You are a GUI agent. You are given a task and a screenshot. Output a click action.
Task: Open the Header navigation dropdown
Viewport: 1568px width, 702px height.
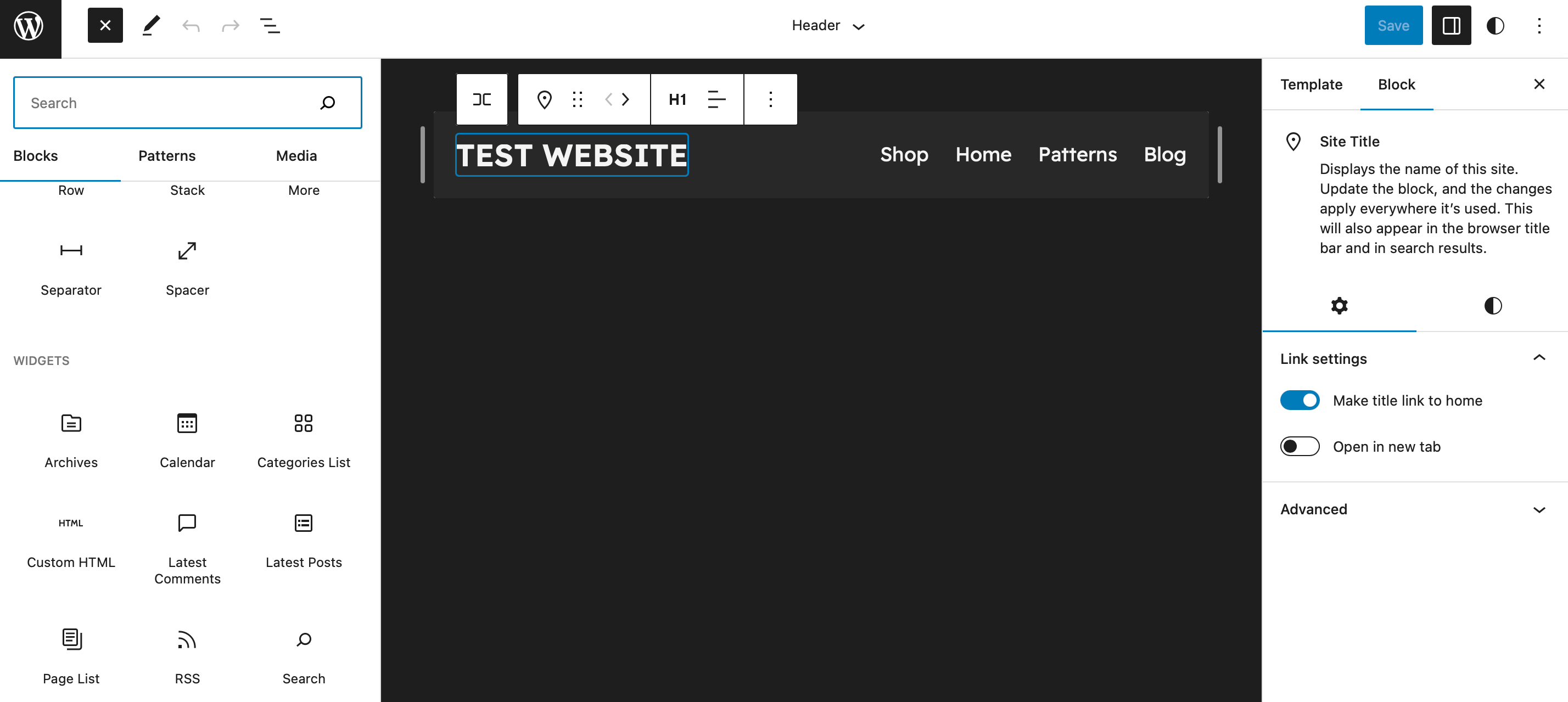click(x=828, y=26)
